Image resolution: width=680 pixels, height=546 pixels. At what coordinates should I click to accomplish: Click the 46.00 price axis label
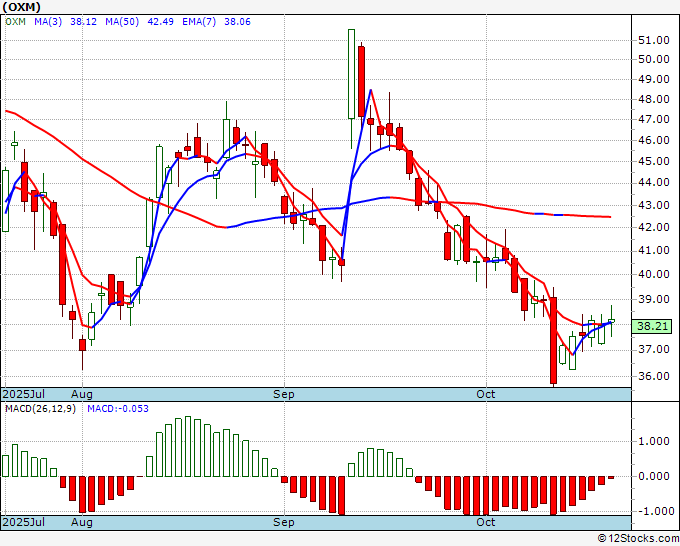click(x=654, y=140)
